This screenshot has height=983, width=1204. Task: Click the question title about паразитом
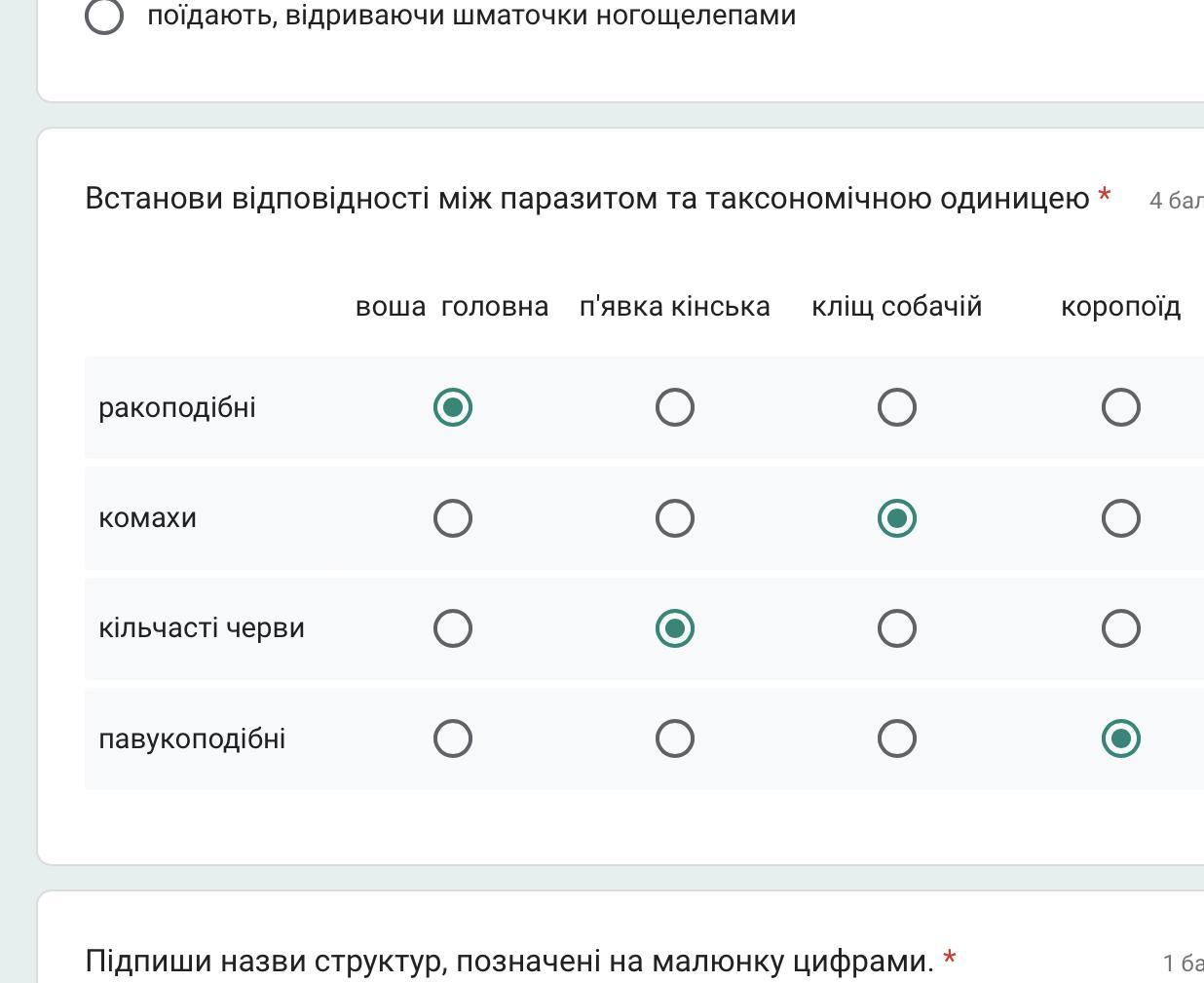point(586,199)
